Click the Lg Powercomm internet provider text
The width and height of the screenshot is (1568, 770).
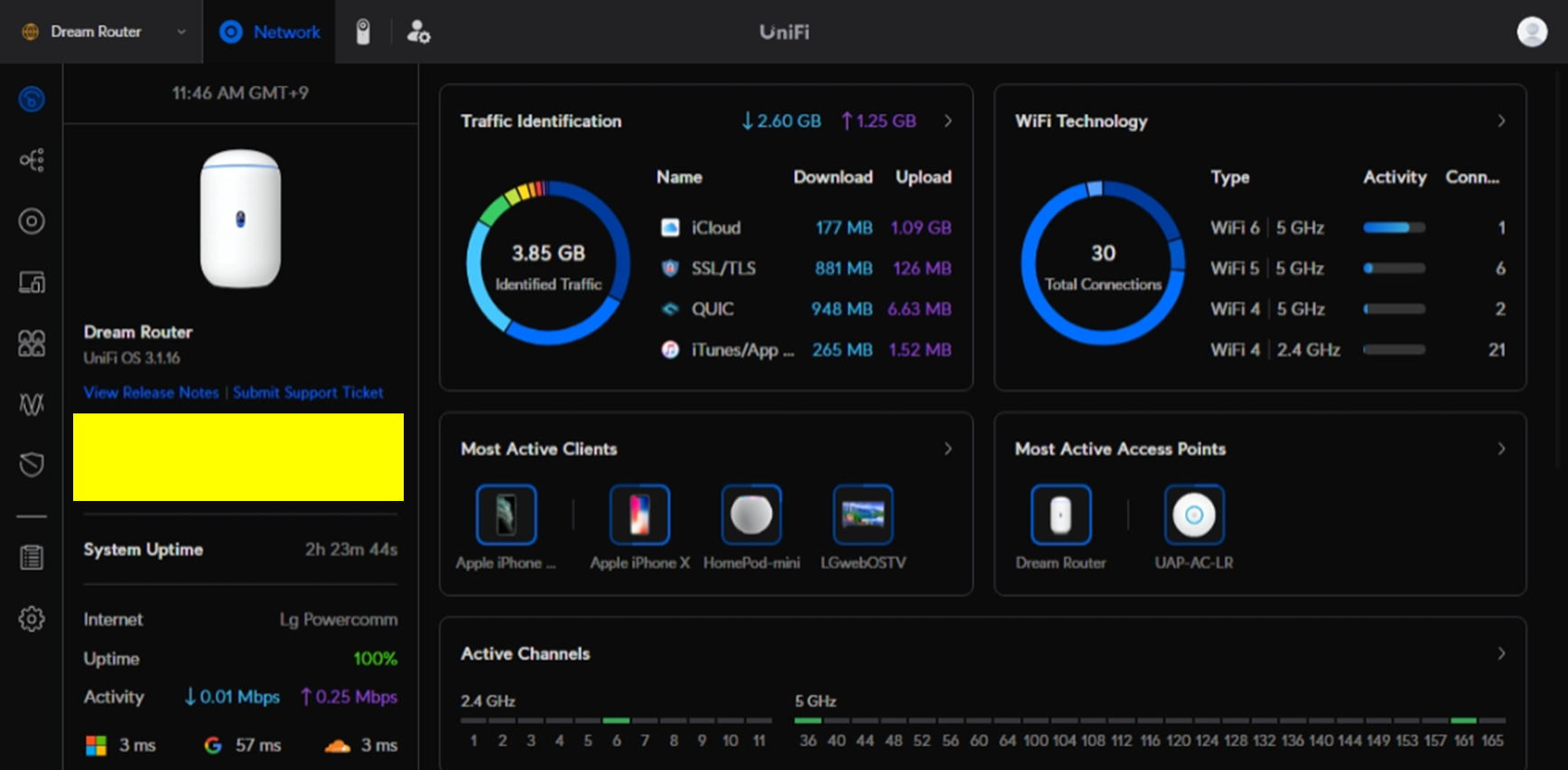(339, 619)
